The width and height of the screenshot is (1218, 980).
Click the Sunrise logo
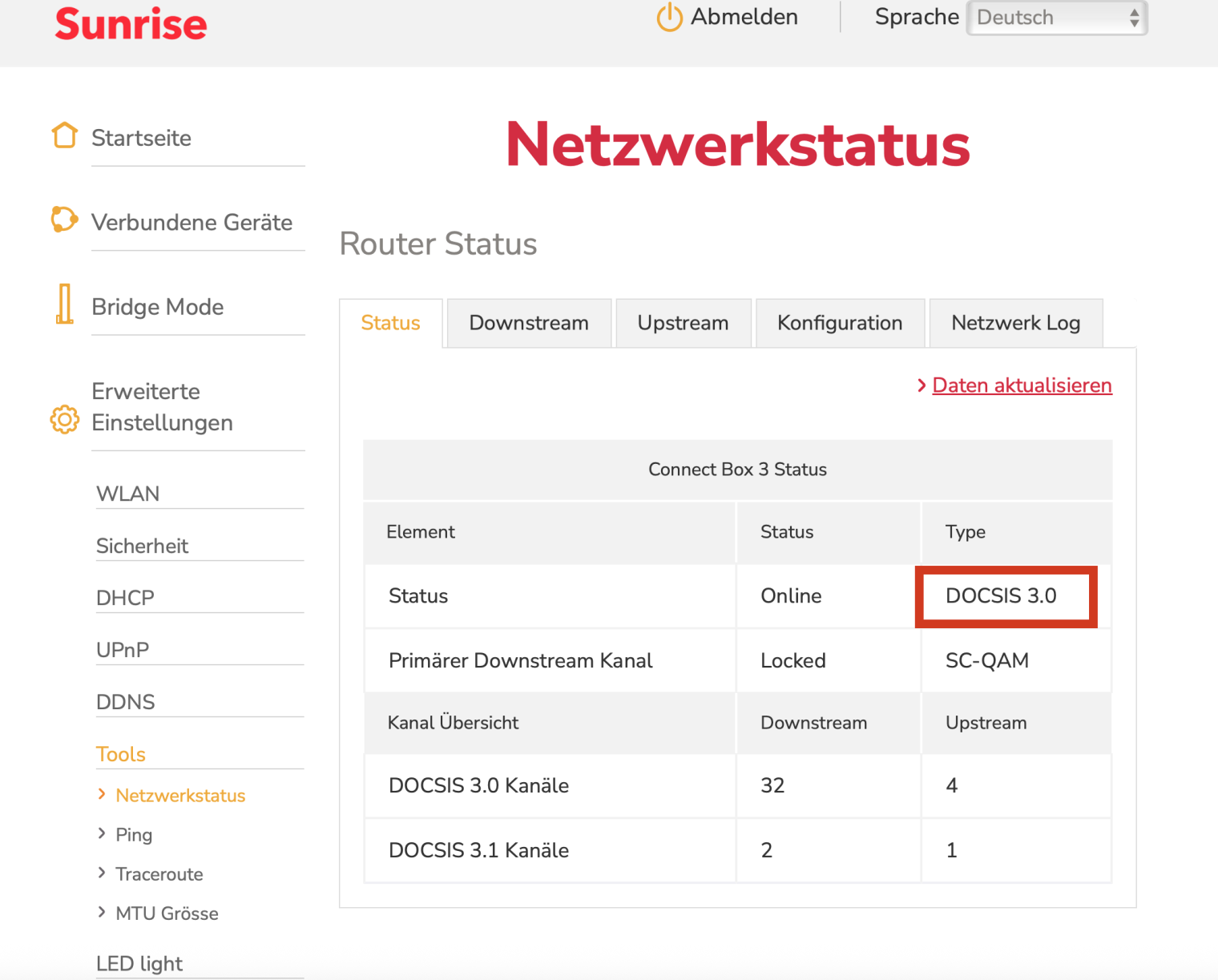131,24
